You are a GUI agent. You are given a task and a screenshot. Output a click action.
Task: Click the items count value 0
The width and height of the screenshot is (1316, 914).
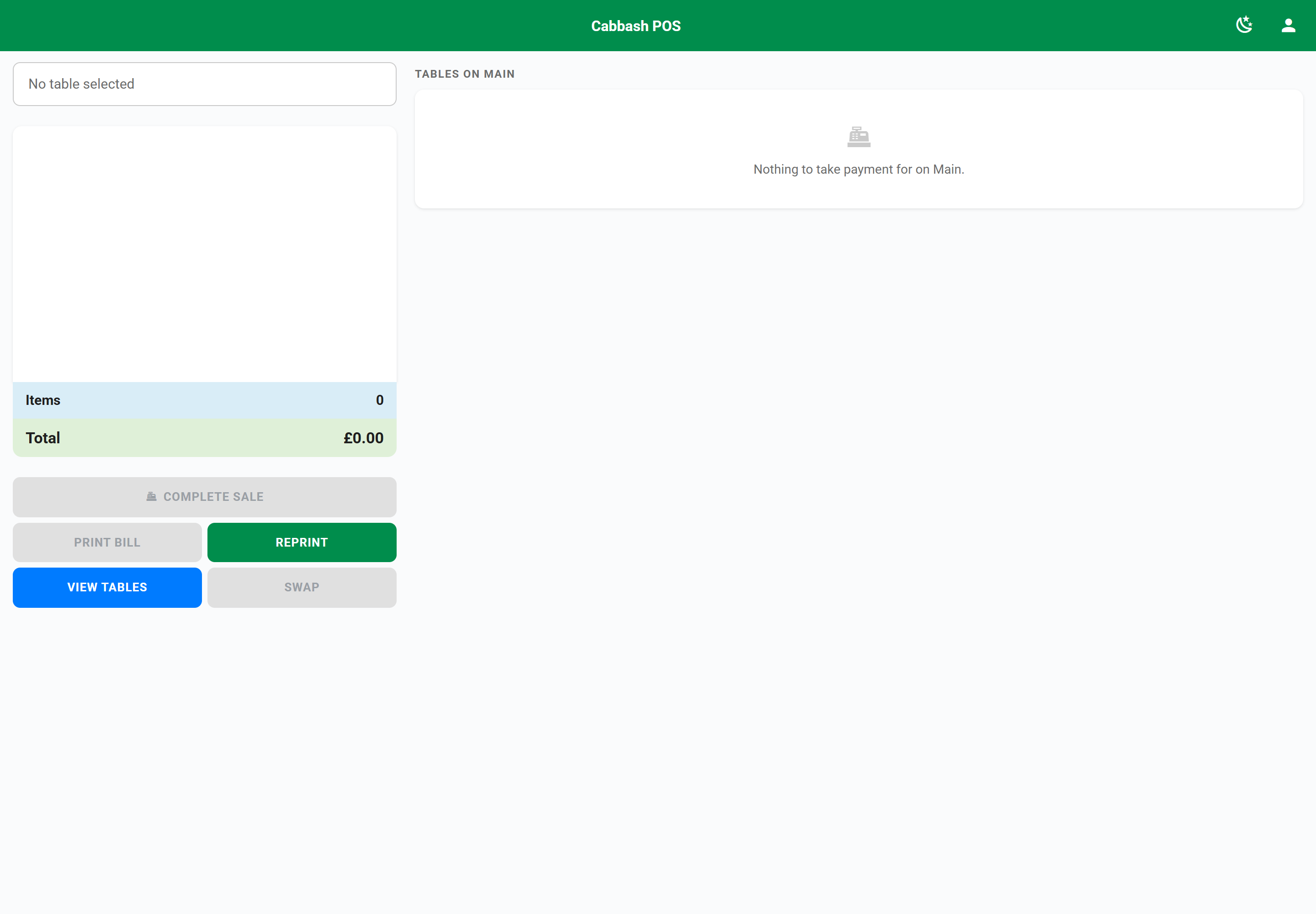380,400
